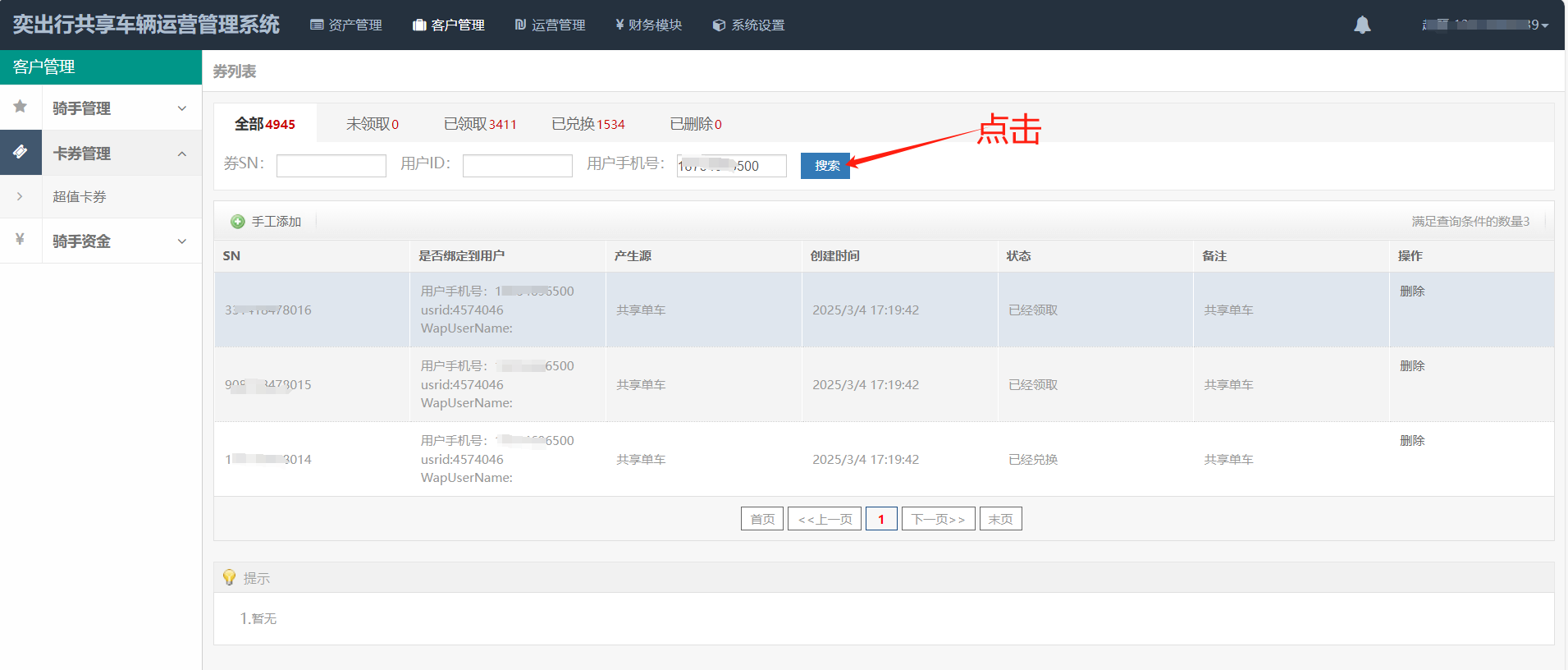The height and width of the screenshot is (670, 1568).
Task: Switch to the 未领取 0 tab
Action: [x=373, y=124]
